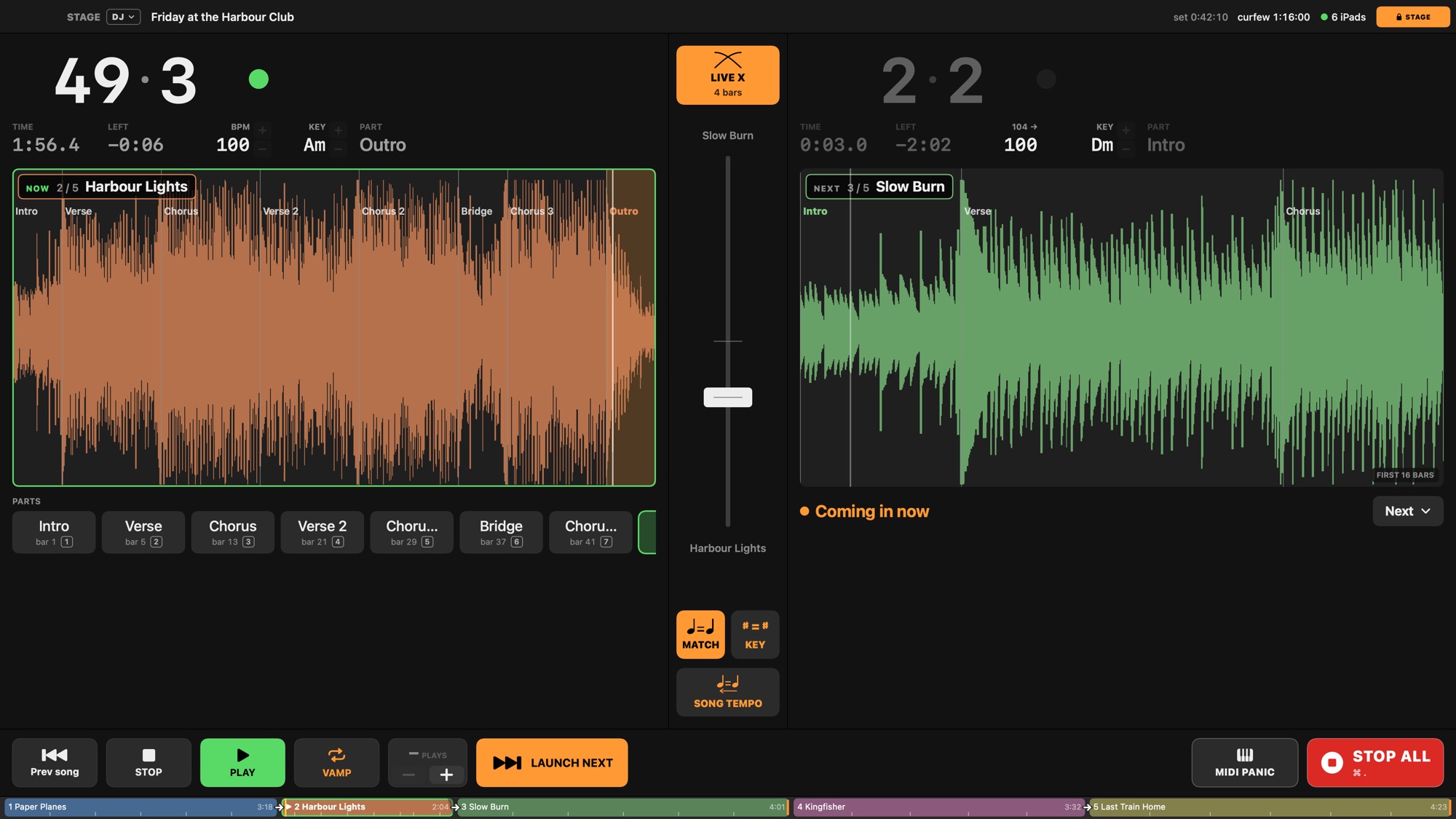Decrease plays count with minus button
1456x819 pixels.
408,775
